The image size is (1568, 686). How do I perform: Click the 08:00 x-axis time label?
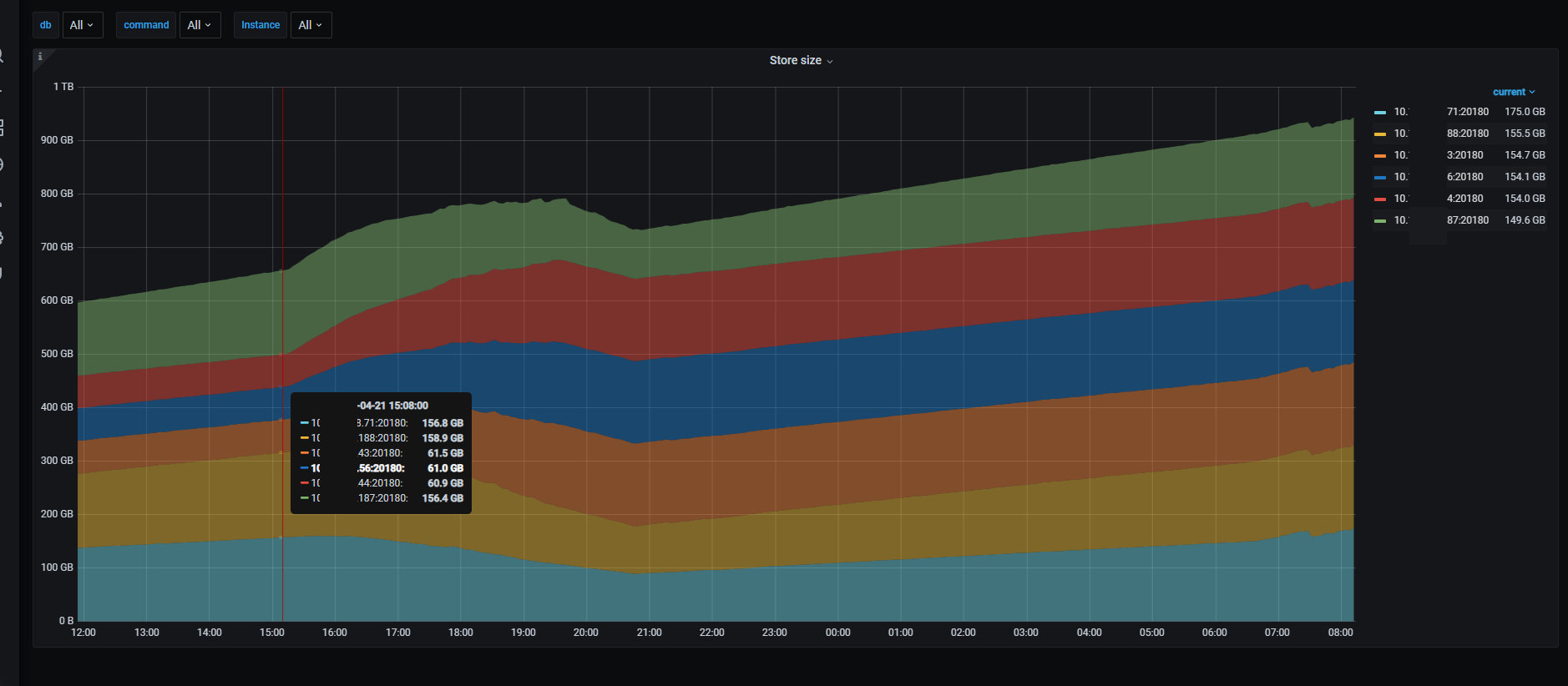click(x=1340, y=633)
